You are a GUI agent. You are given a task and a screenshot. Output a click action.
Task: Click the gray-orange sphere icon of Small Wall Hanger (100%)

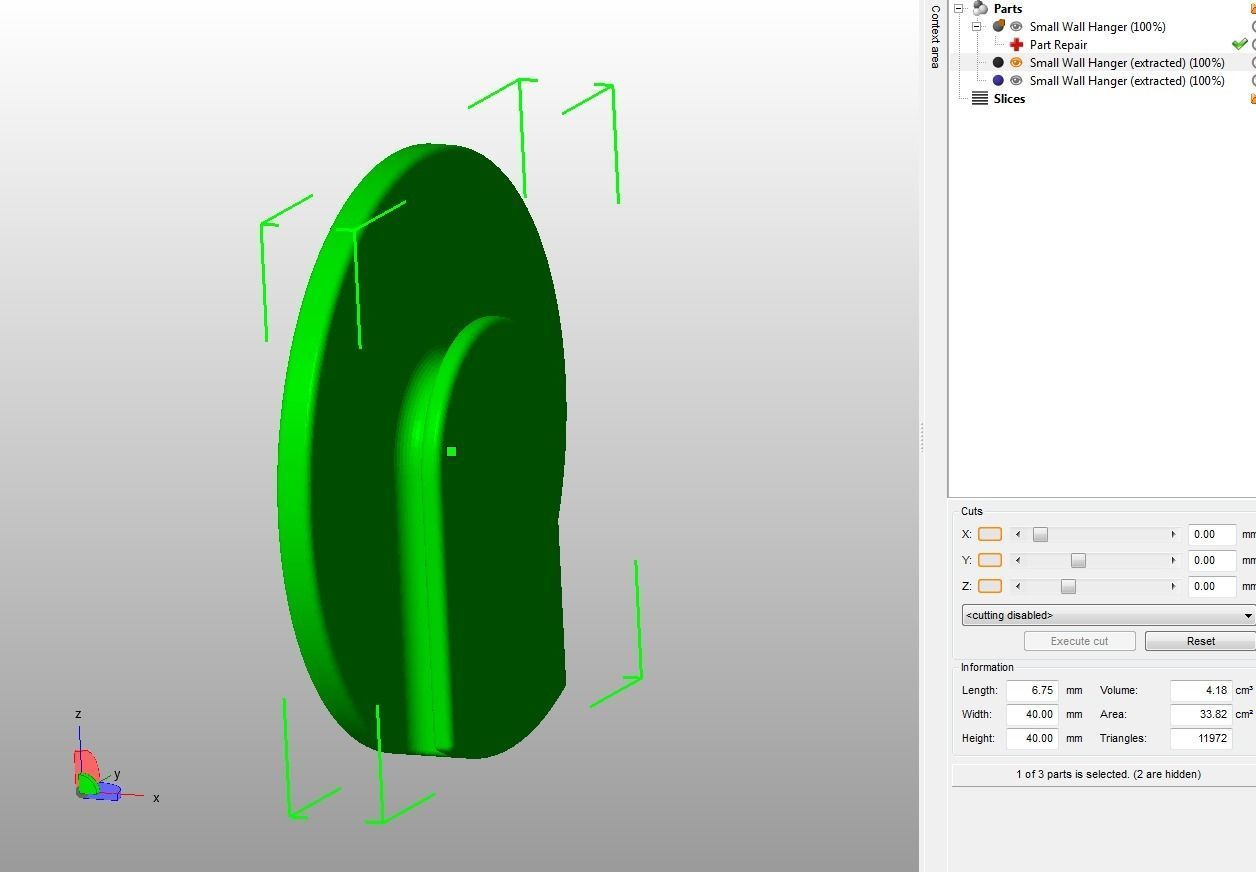[998, 26]
